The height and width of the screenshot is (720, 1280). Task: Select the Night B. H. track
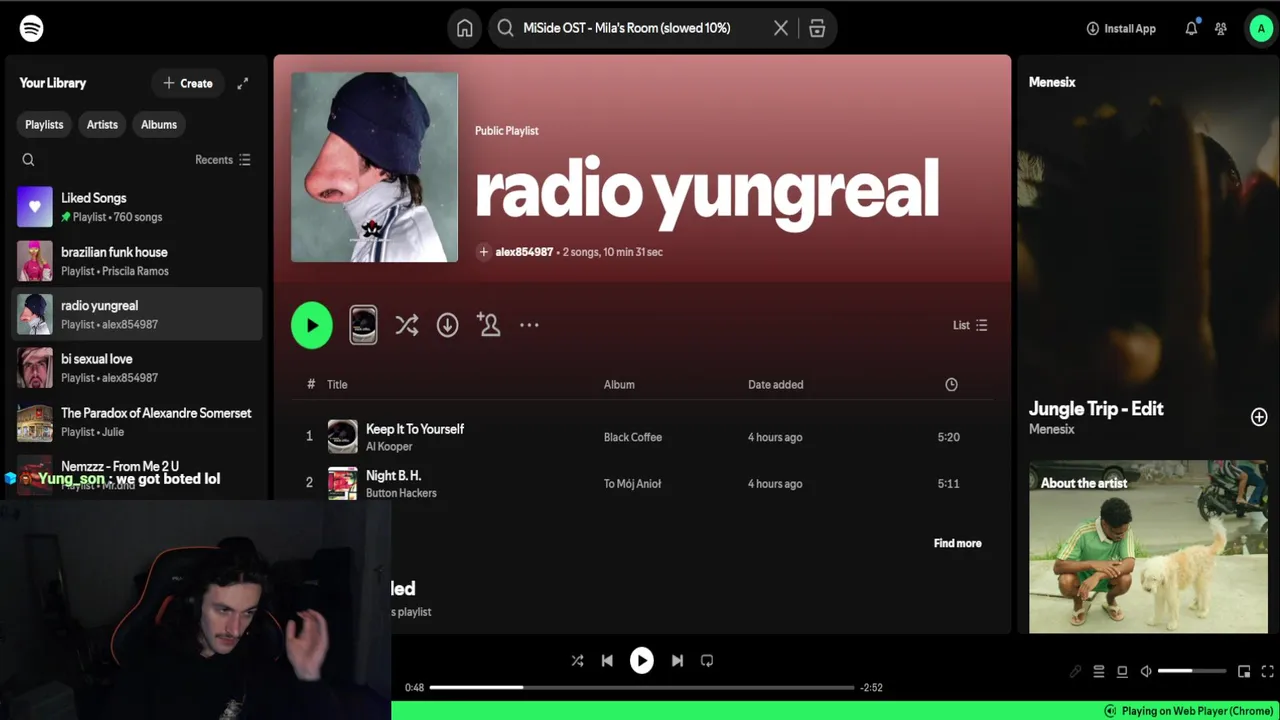642,484
